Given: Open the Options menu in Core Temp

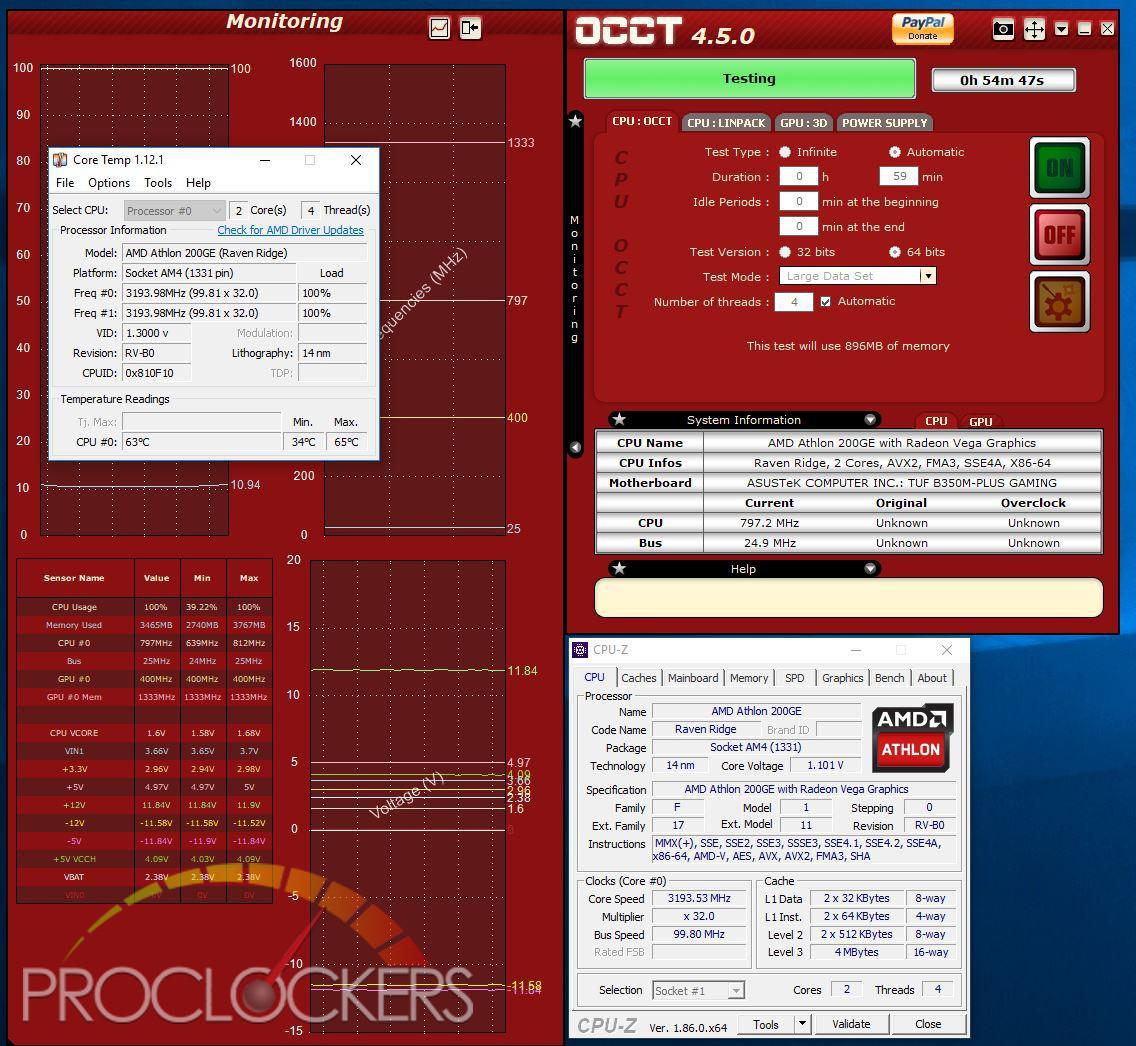Looking at the screenshot, I should tap(109, 183).
